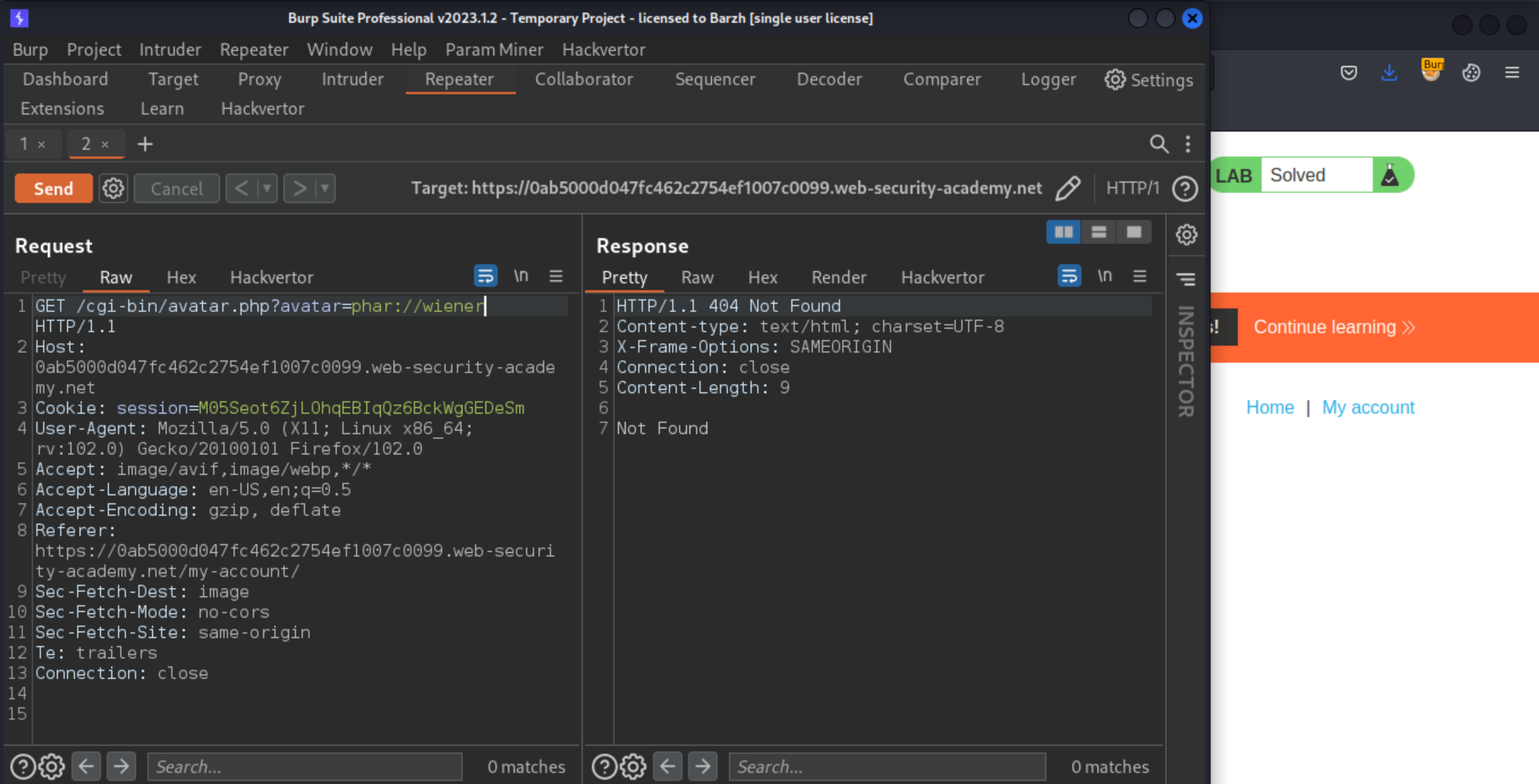
Task: Click Burp extension icon in browser
Action: [1431, 70]
